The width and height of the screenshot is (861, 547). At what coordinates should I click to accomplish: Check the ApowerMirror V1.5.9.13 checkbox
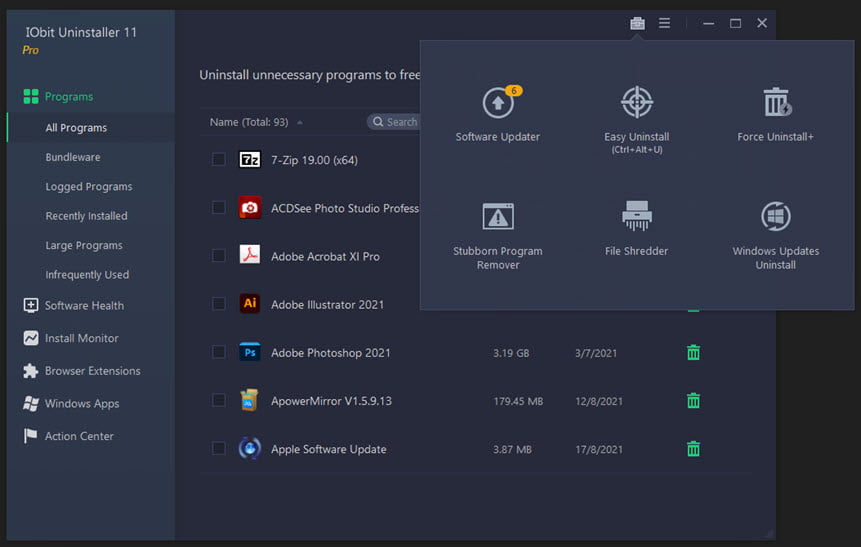point(219,400)
